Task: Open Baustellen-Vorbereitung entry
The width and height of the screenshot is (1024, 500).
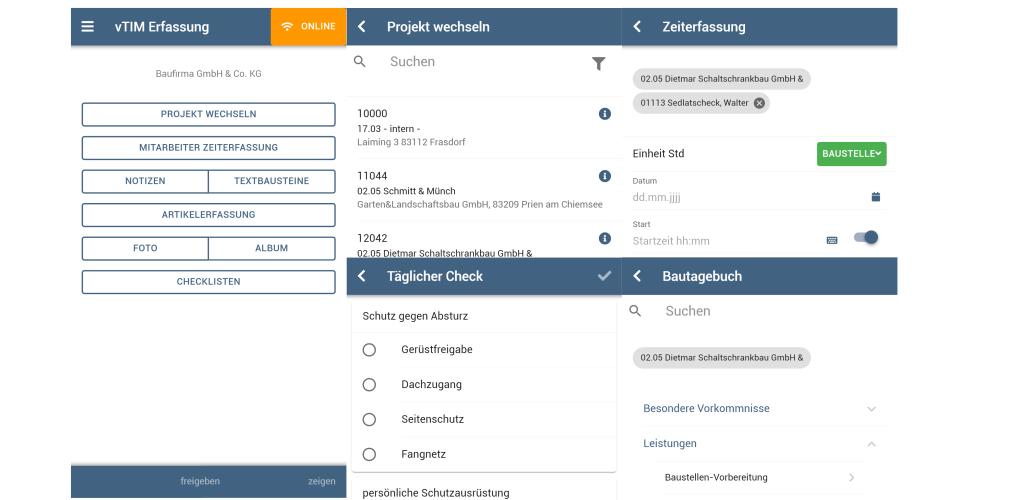Action: 760,477
